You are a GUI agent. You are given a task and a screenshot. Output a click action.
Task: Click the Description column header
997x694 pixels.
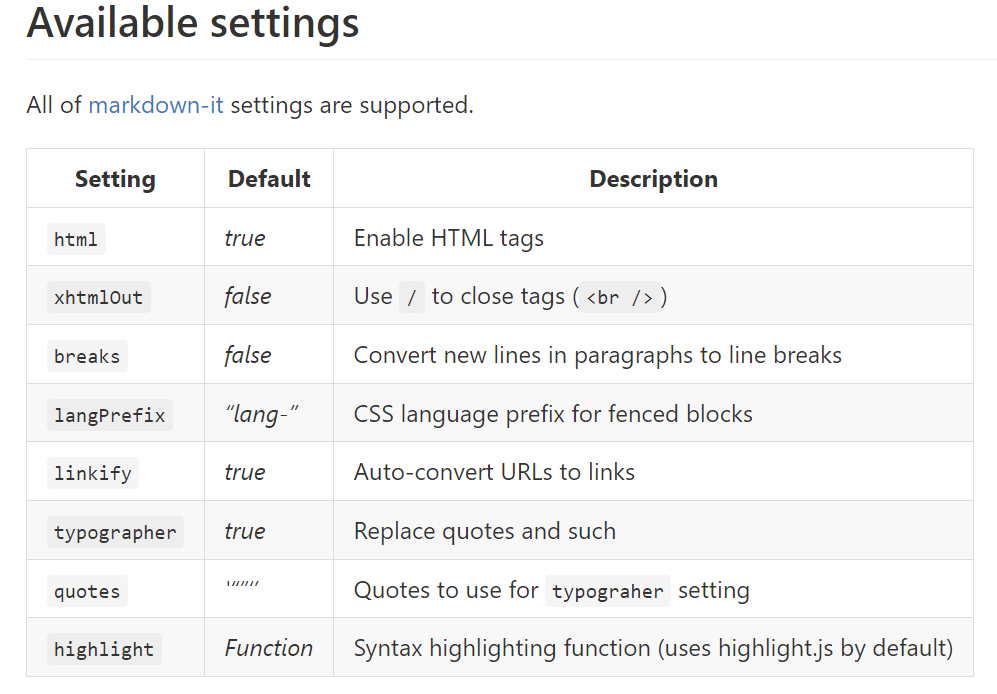(654, 179)
